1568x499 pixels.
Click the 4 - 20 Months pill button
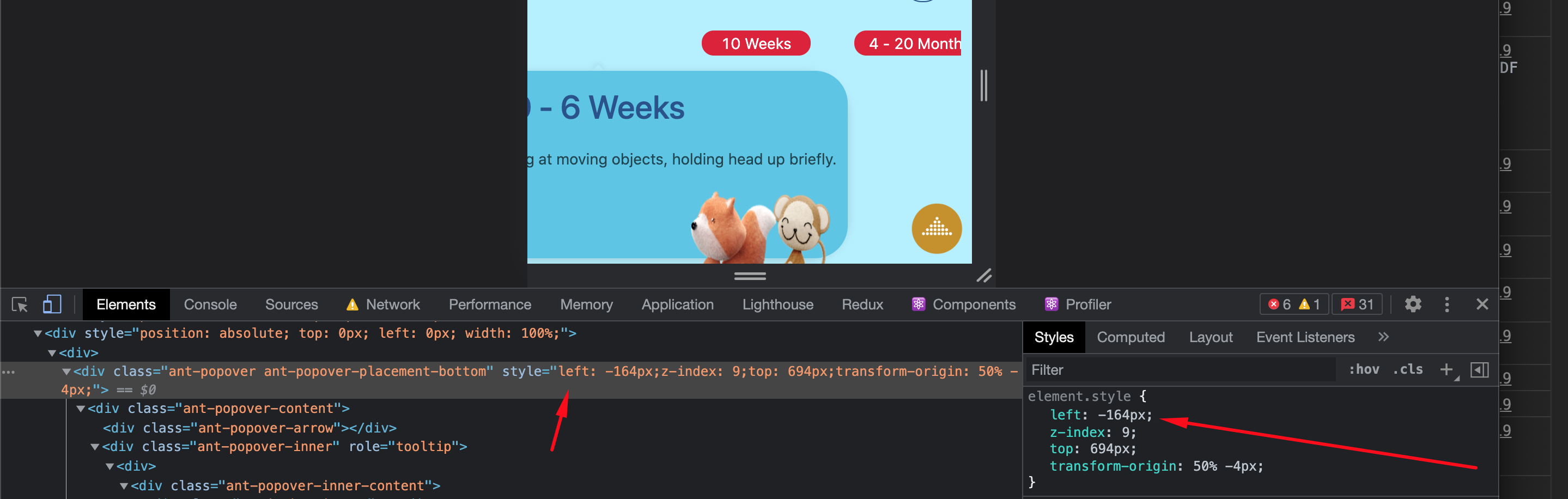pos(908,43)
